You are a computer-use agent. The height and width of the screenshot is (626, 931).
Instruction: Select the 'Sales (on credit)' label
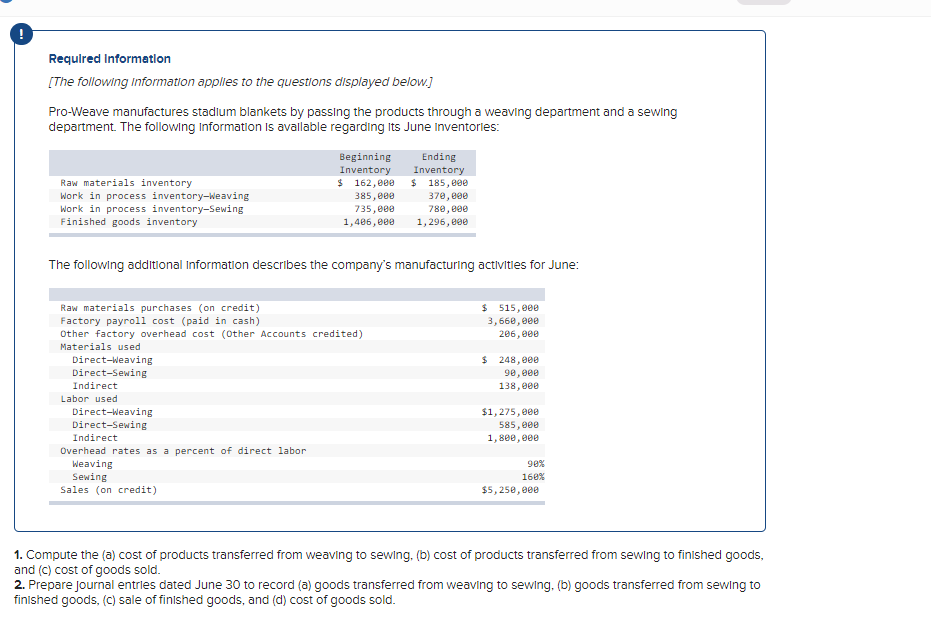[109, 490]
